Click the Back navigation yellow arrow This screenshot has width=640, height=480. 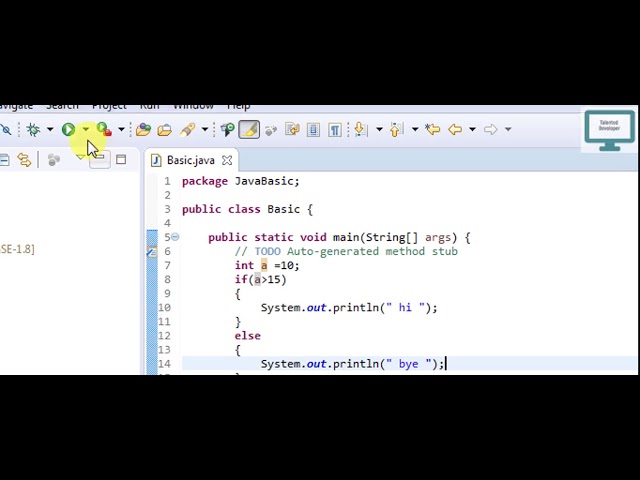[455, 129]
